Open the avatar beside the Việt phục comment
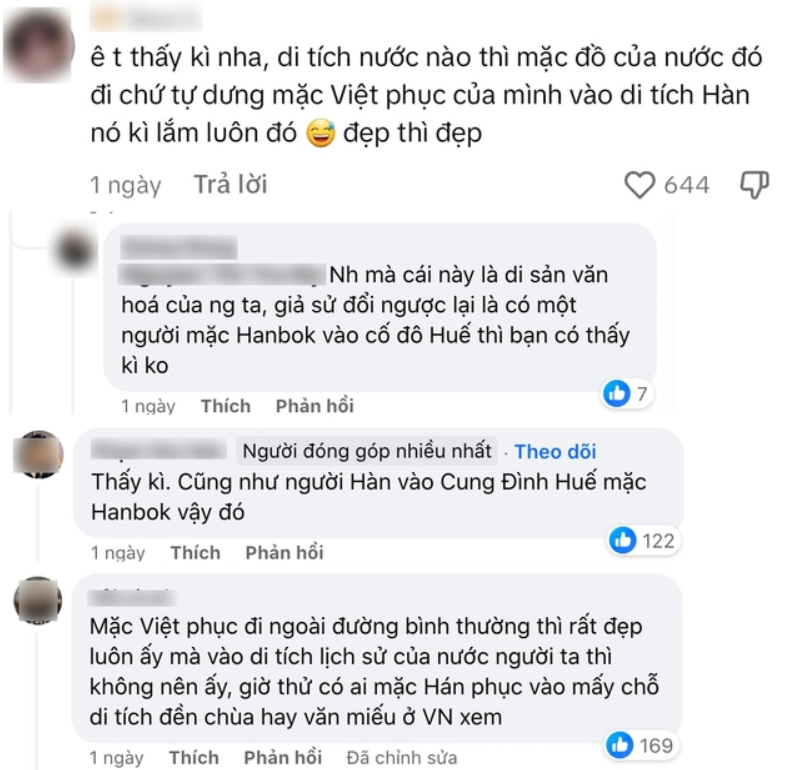 [x=39, y=600]
